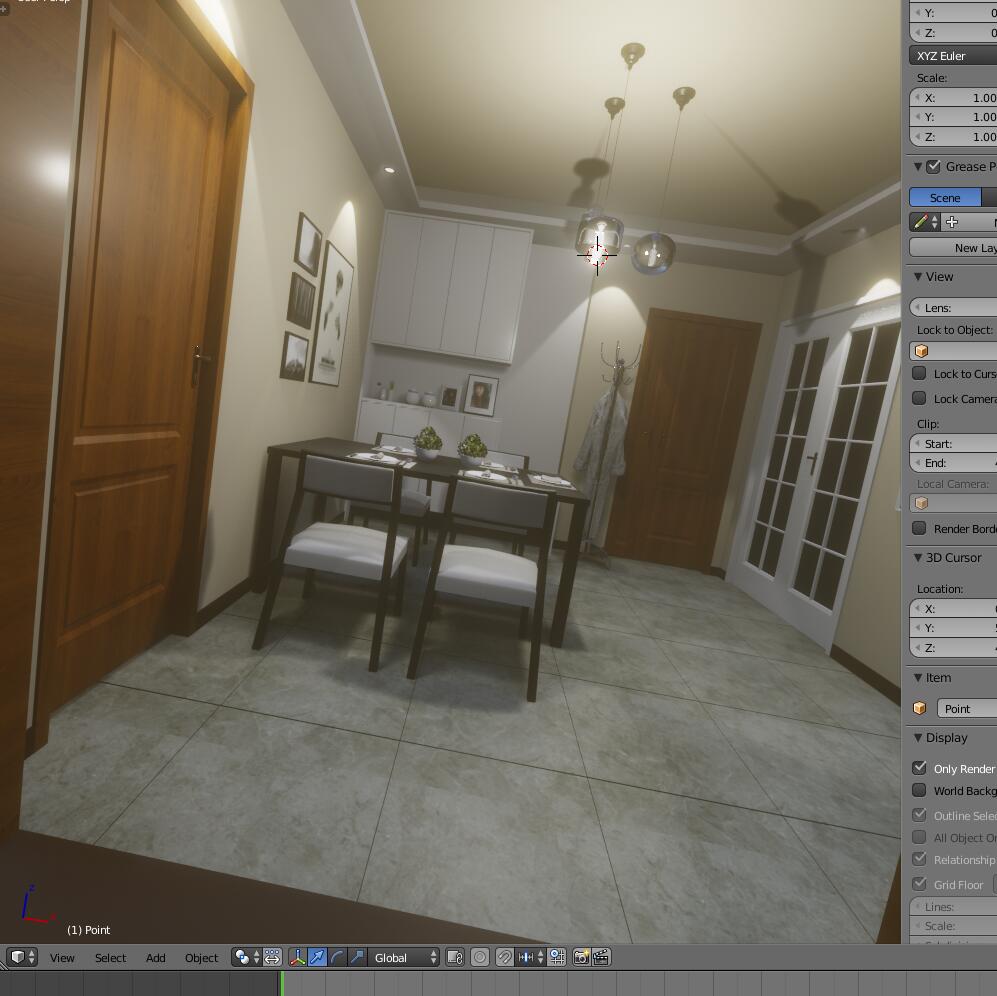Open the View menu
This screenshot has width=997, height=996.
click(x=62, y=958)
